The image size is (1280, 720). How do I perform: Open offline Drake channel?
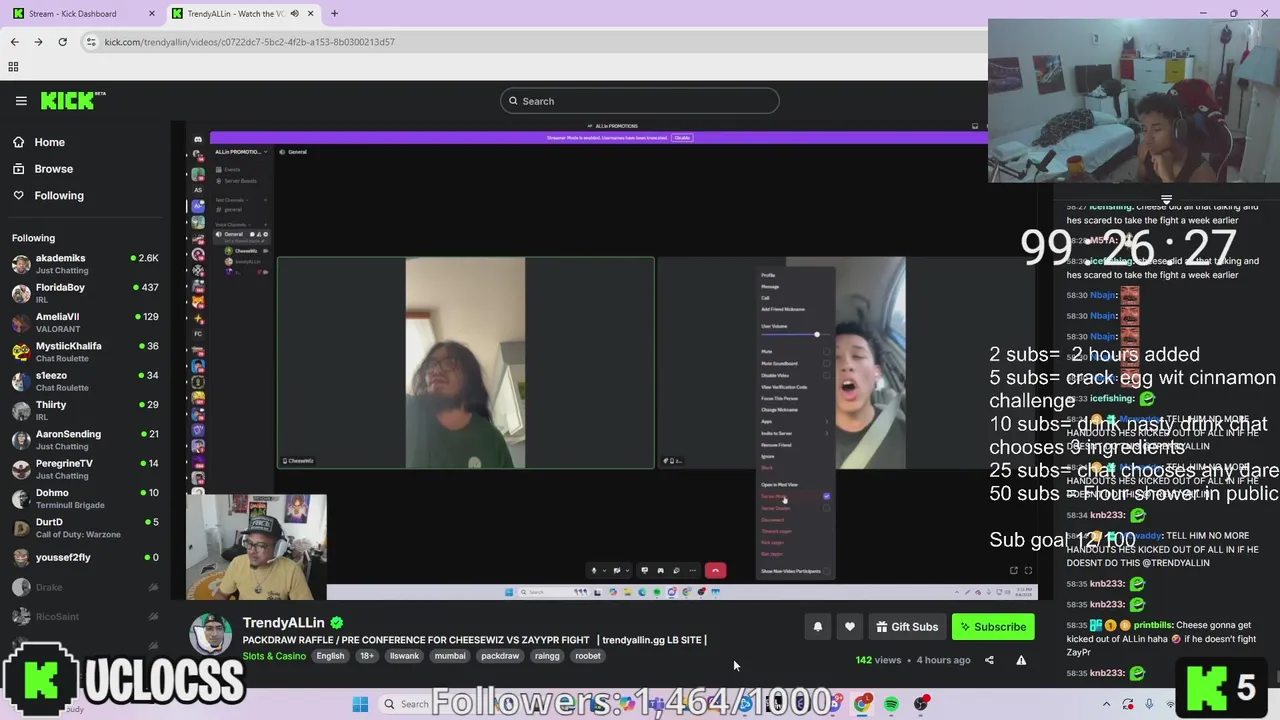(x=85, y=587)
